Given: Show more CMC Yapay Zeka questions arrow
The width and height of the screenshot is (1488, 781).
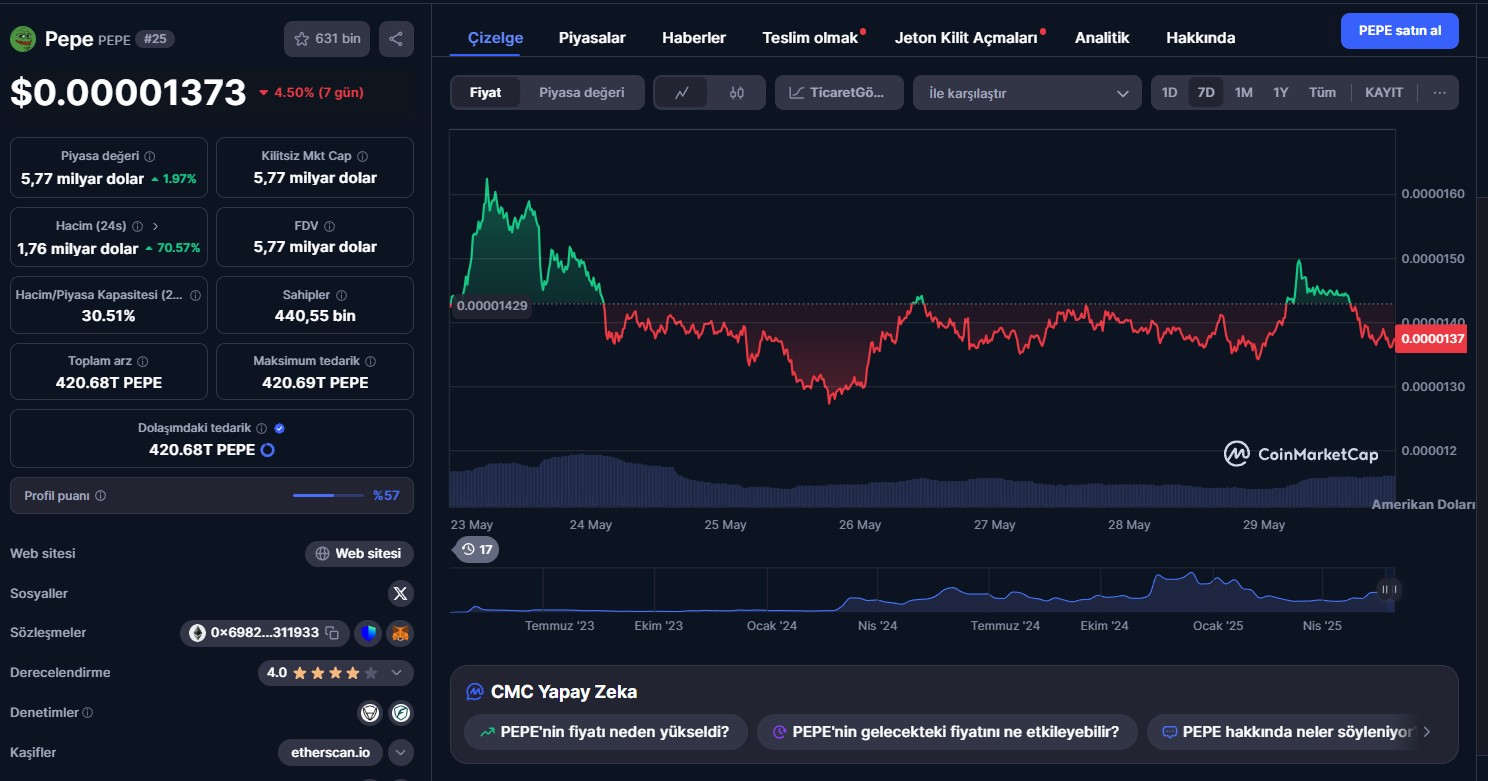Looking at the screenshot, I should [1426, 732].
